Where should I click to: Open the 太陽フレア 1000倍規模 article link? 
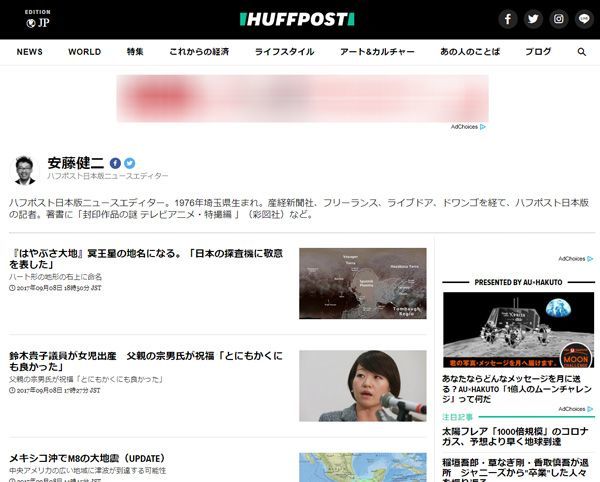pos(515,436)
